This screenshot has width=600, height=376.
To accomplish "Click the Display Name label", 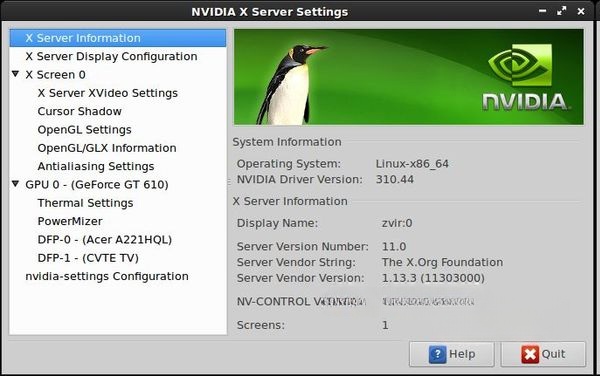I will click(277, 223).
